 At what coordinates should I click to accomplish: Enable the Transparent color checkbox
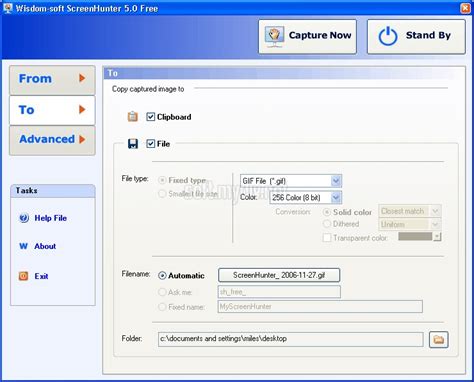pos(327,238)
